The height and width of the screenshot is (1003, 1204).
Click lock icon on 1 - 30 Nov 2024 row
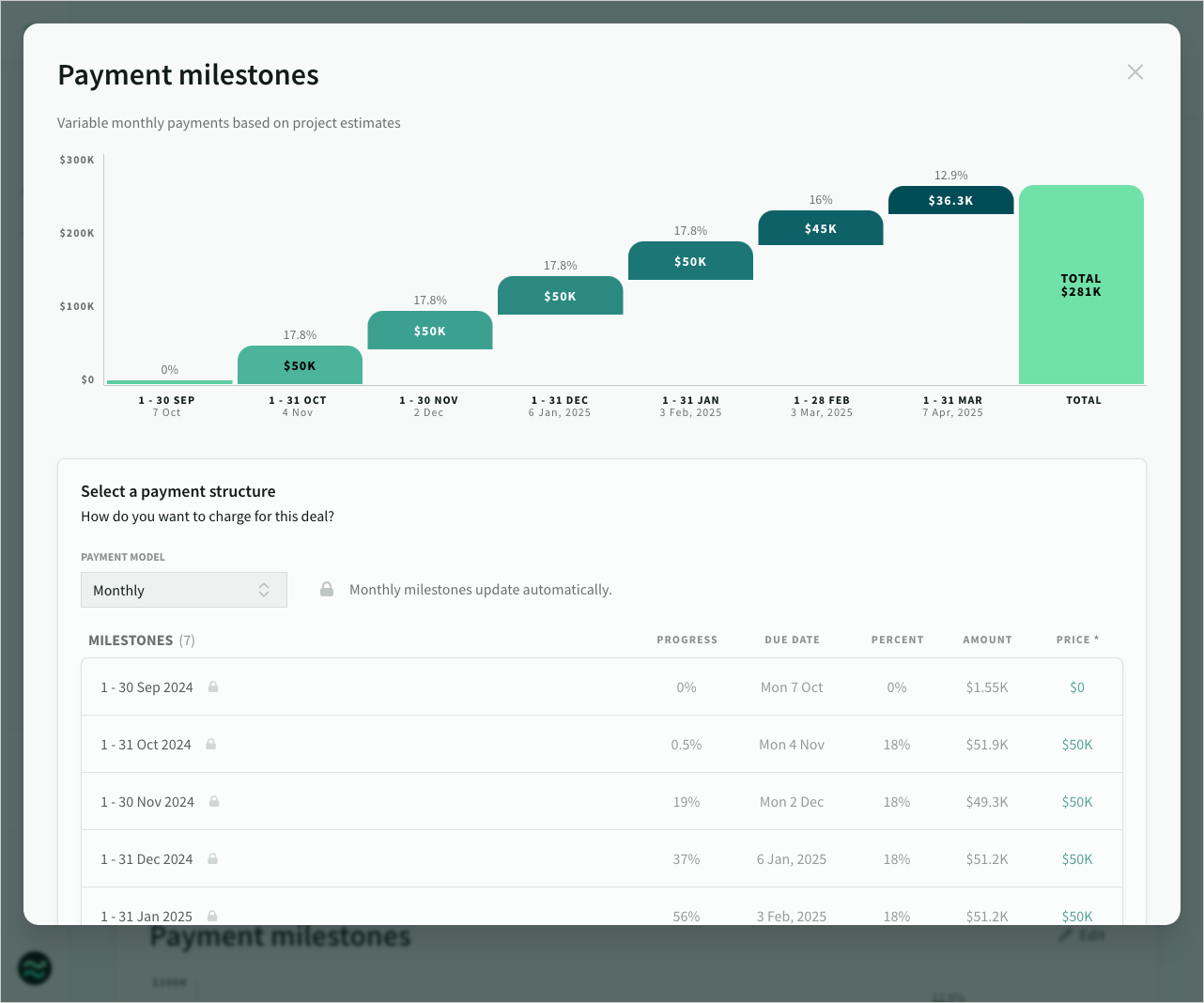coord(214,801)
